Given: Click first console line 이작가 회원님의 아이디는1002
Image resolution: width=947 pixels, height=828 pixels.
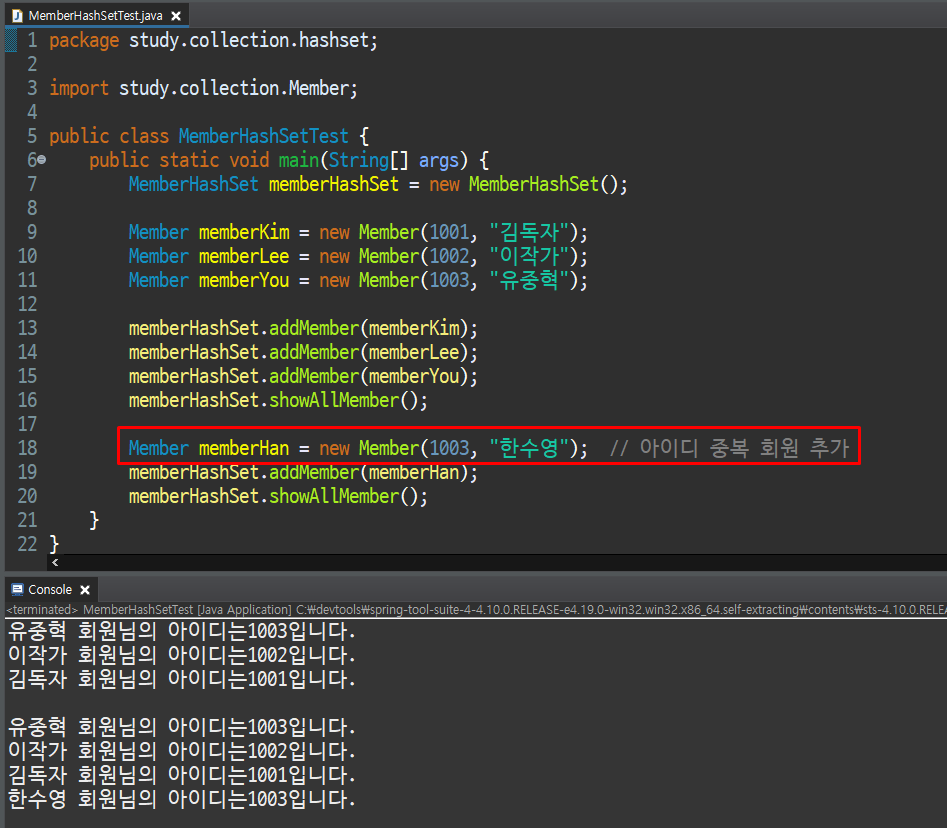Looking at the screenshot, I should tap(182, 655).
